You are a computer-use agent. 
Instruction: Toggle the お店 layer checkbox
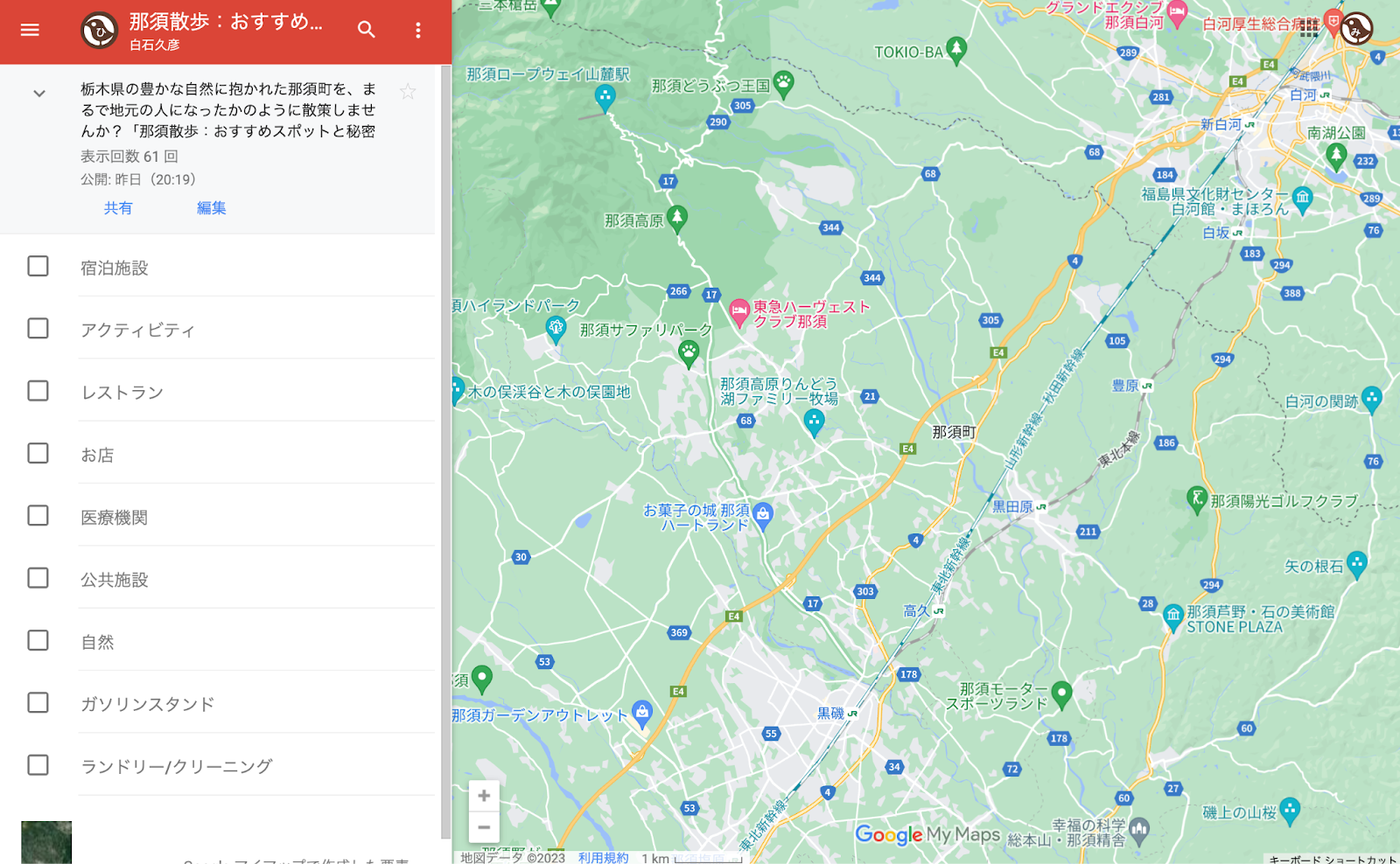(38, 453)
